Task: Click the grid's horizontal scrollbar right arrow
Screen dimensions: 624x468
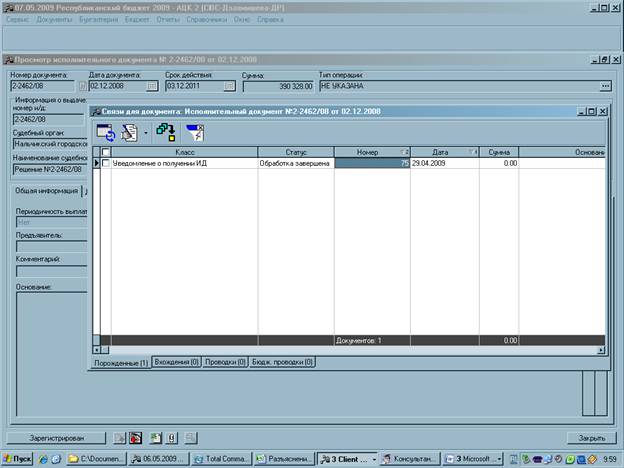Action: pos(601,350)
